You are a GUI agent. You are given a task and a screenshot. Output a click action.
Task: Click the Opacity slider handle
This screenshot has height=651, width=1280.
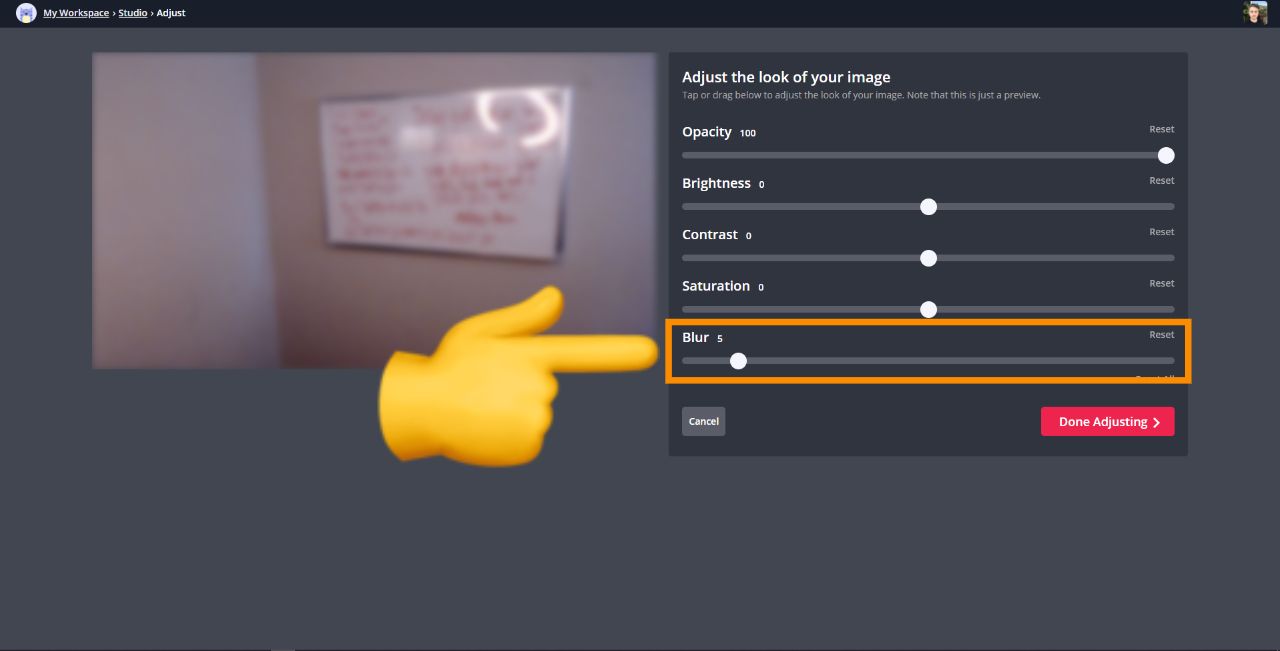pyautogui.click(x=1166, y=155)
